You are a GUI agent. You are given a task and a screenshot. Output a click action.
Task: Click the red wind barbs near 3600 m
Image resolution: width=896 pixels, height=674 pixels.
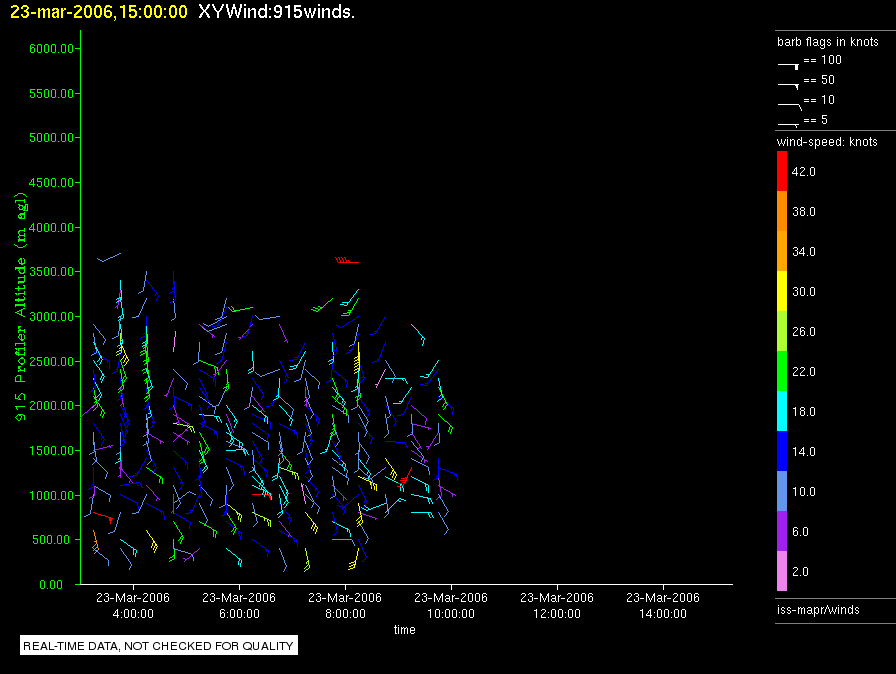[x=347, y=260]
